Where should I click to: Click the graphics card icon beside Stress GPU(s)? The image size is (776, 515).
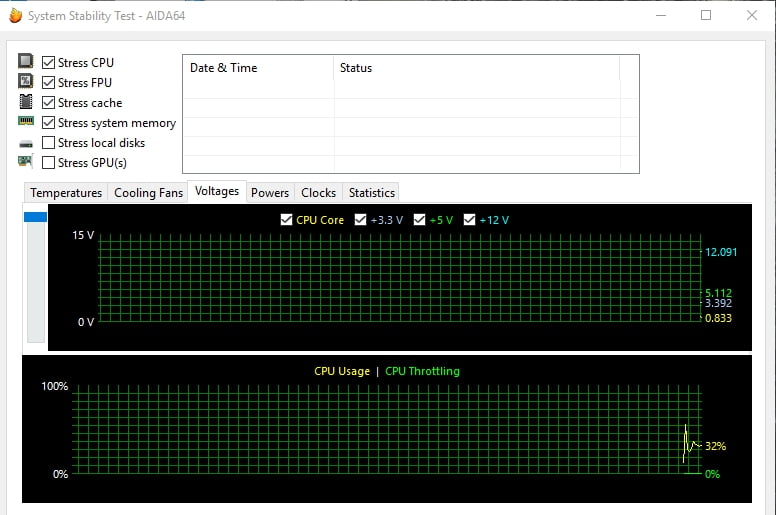coord(26,161)
